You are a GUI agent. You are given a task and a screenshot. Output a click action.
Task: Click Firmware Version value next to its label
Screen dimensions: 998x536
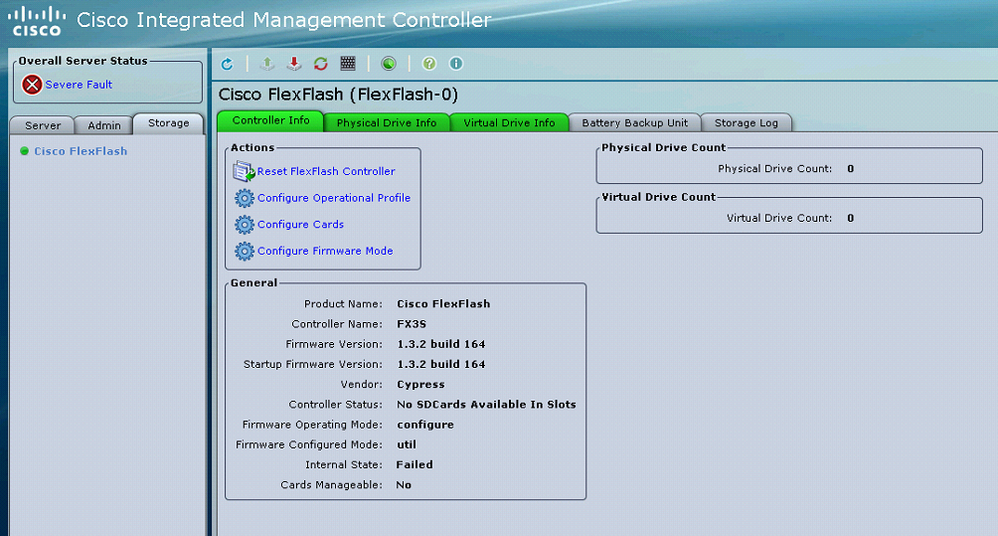pyautogui.click(x=441, y=344)
